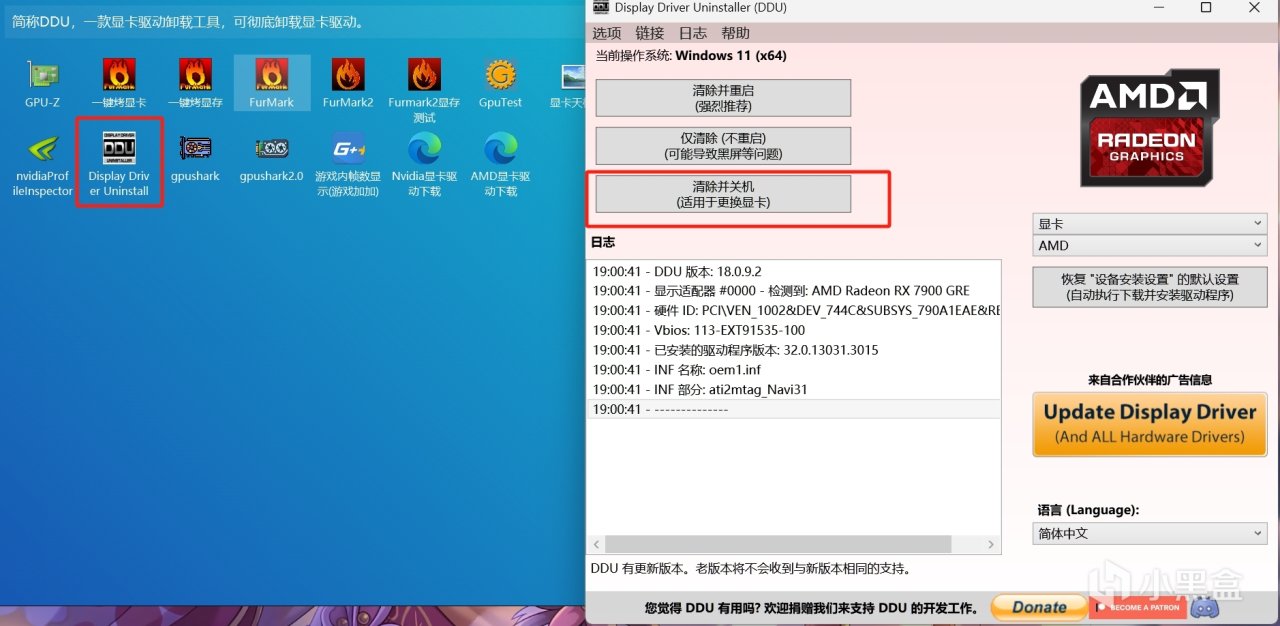
Task: Open the AMD vendor dropdown
Action: tap(1150, 245)
